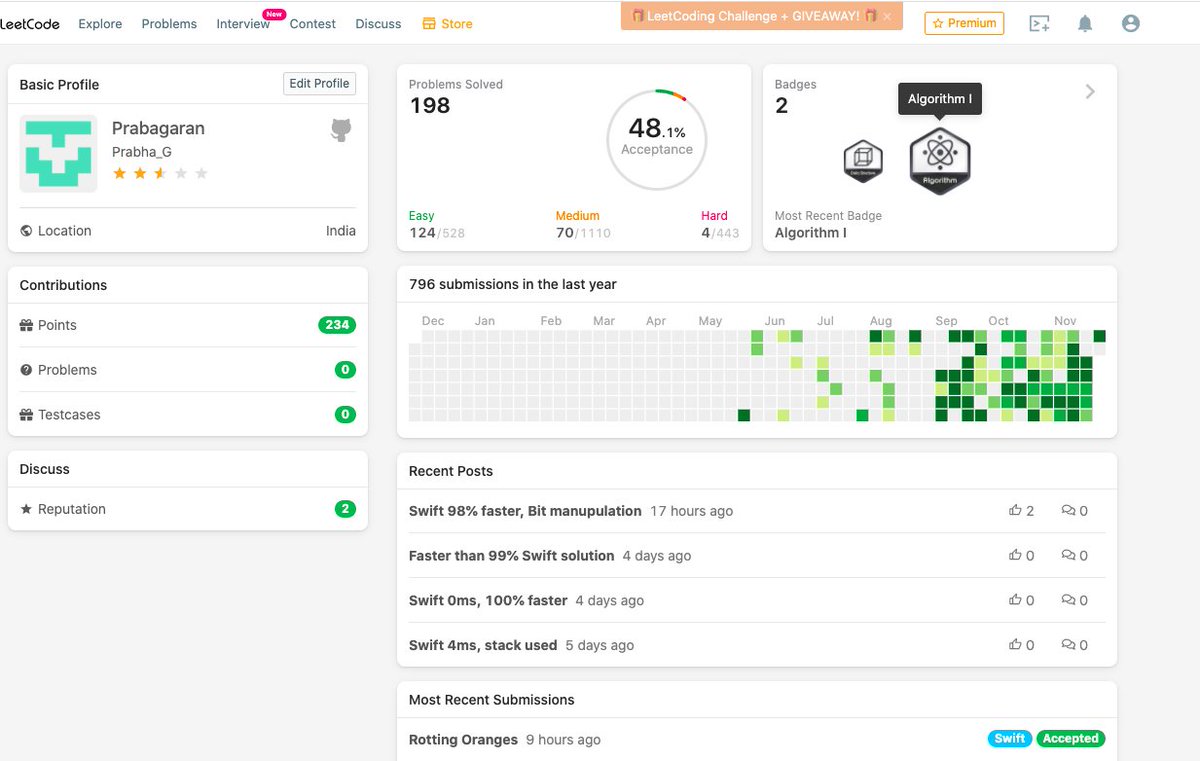This screenshot has width=1200, height=761.
Task: Click the location value India
Action: tap(341, 231)
